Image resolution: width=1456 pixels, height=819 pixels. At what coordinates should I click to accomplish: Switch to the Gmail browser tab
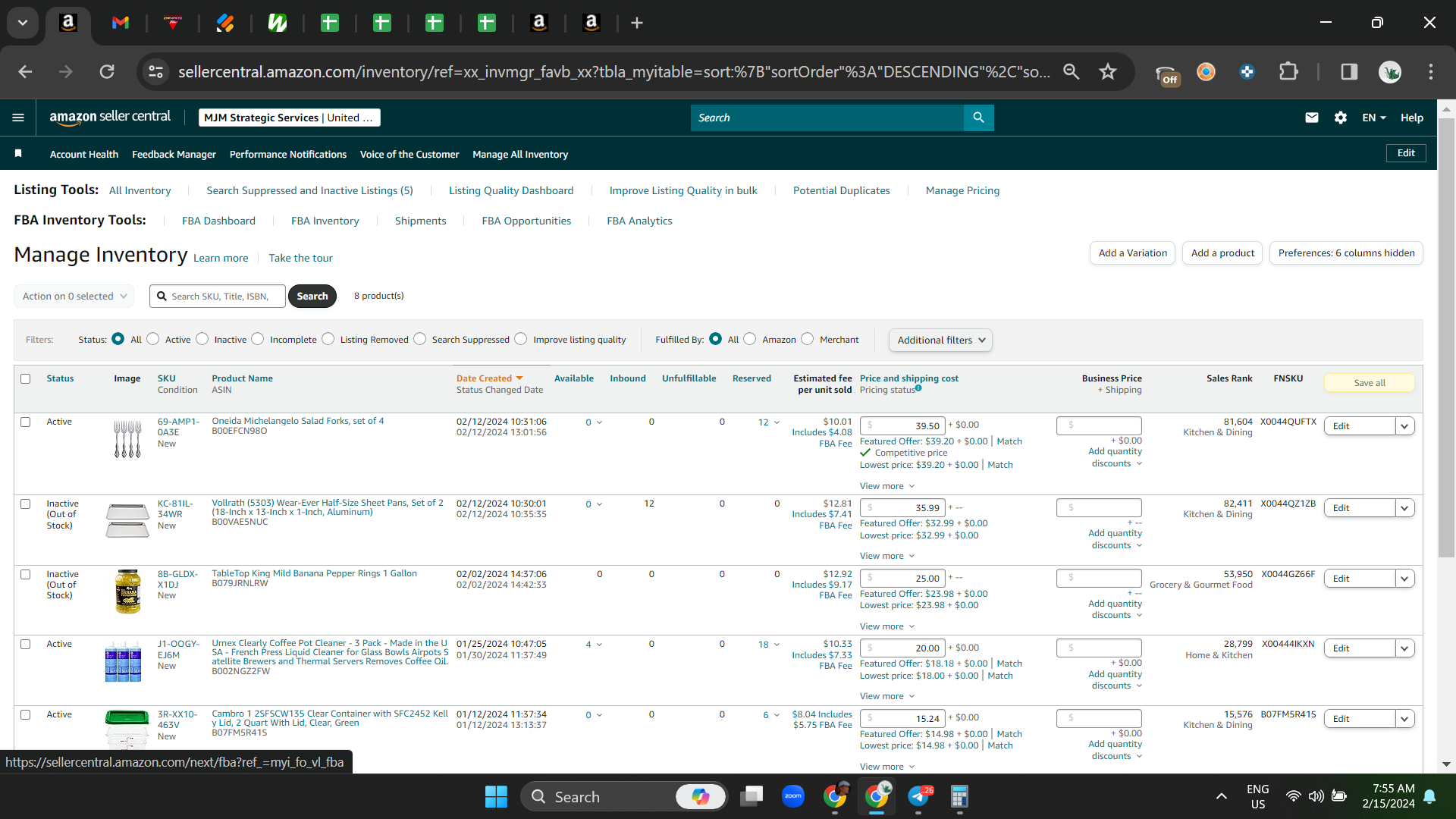click(x=120, y=23)
